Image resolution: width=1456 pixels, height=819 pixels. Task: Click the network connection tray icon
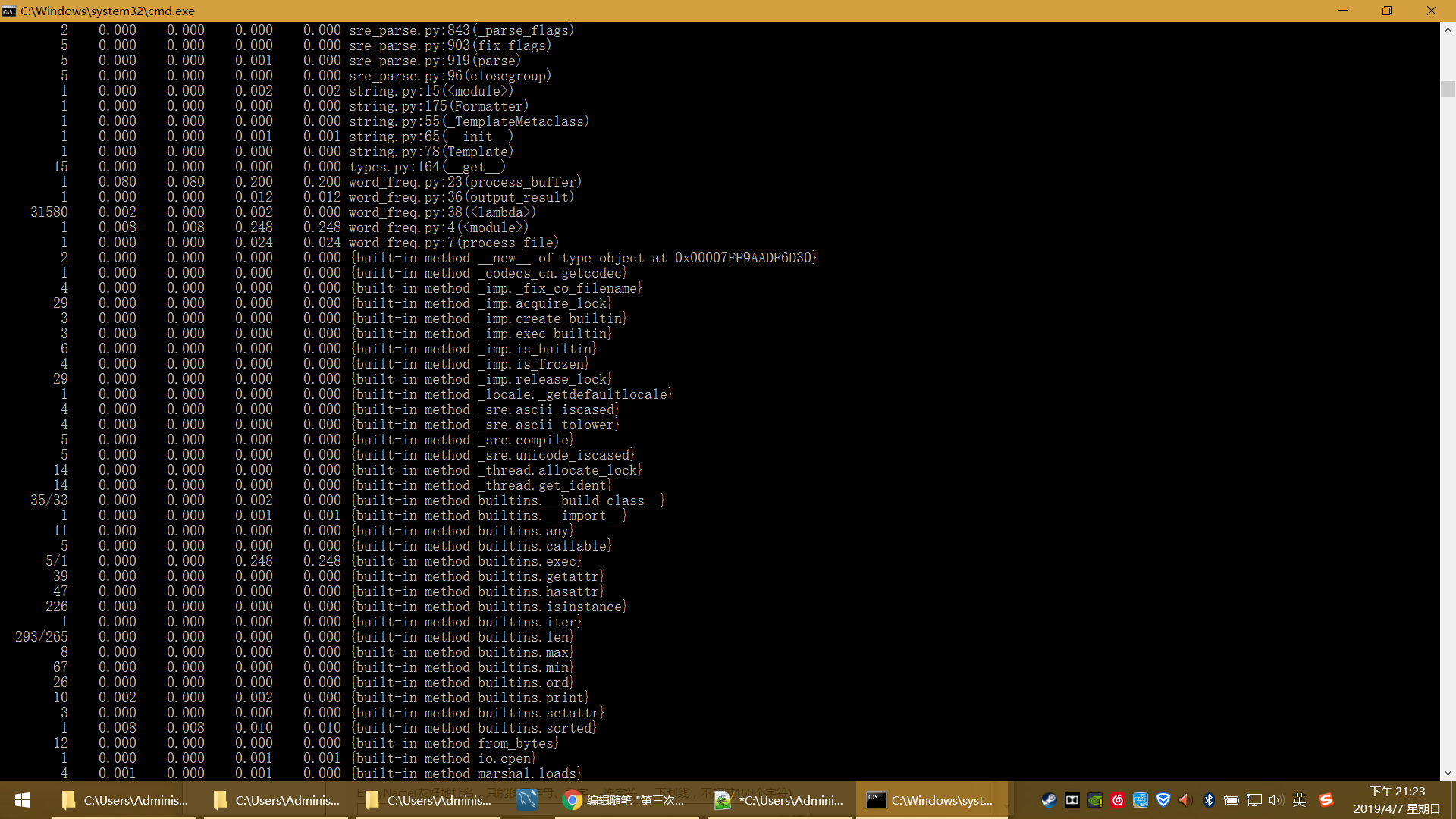(1254, 800)
